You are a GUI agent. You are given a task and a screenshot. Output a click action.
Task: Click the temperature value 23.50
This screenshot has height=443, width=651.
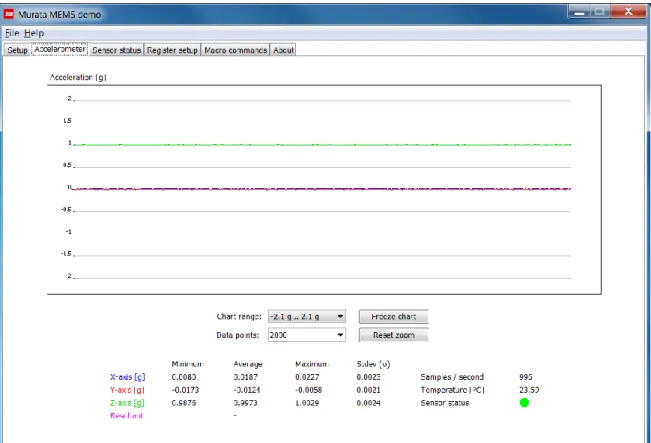[529, 390]
